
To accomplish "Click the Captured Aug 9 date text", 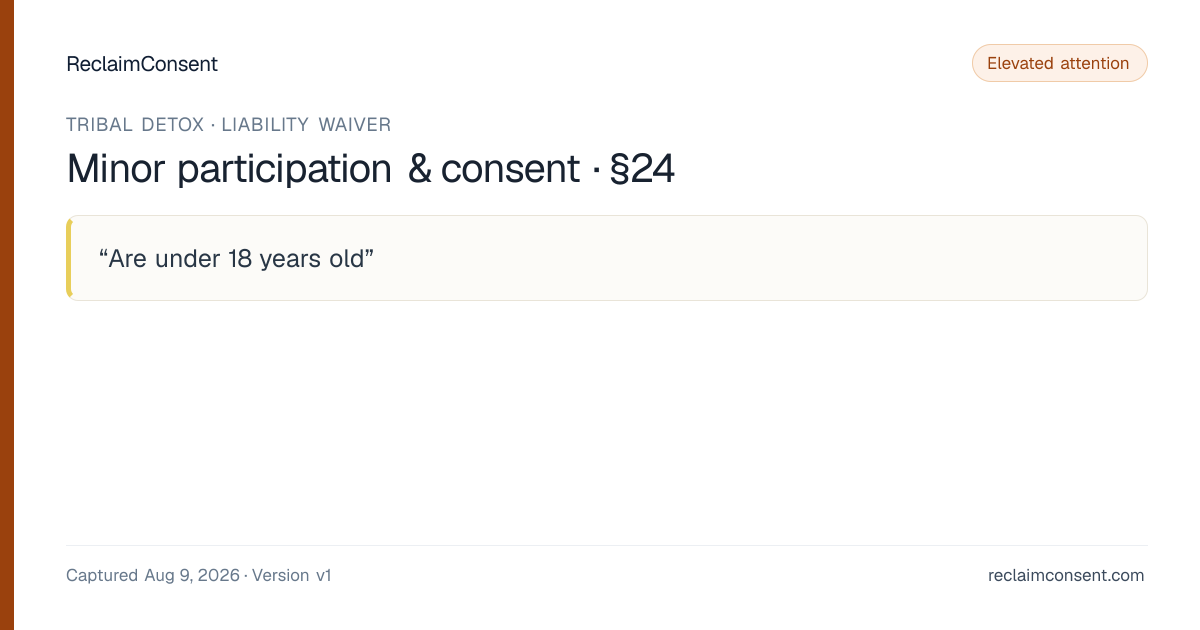I will [153, 575].
